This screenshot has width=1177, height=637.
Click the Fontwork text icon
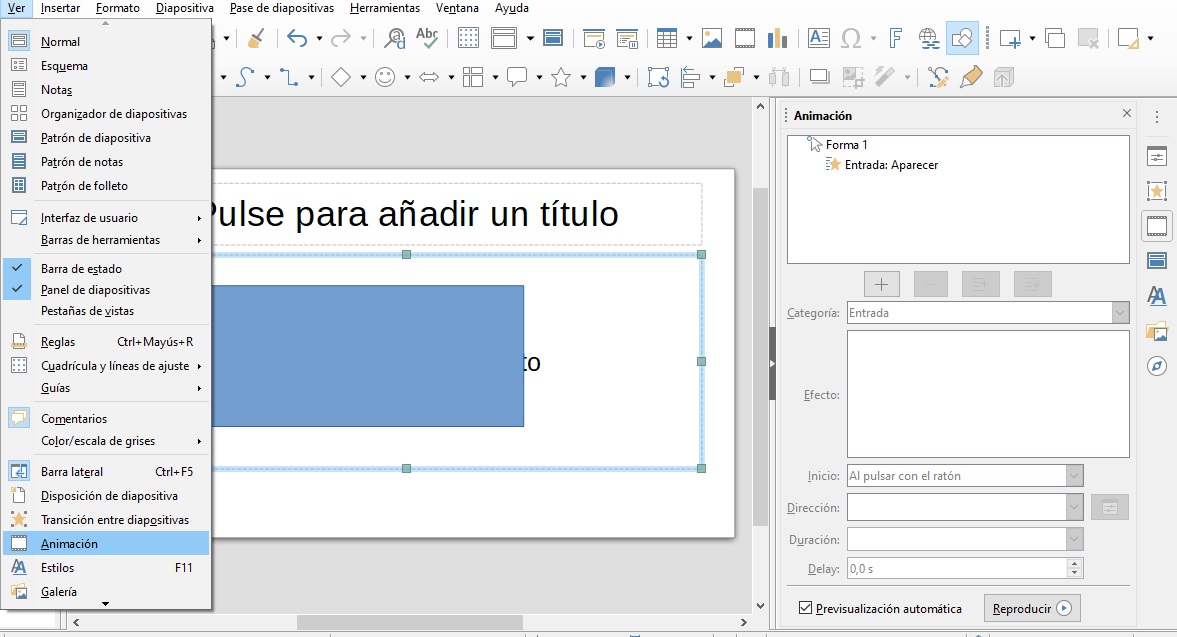point(896,38)
